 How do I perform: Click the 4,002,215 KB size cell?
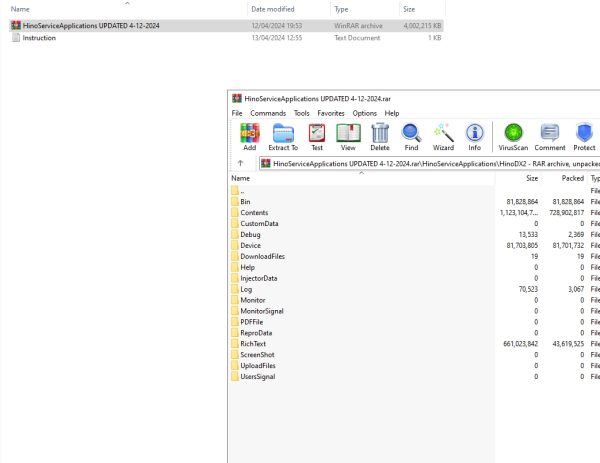click(422, 26)
